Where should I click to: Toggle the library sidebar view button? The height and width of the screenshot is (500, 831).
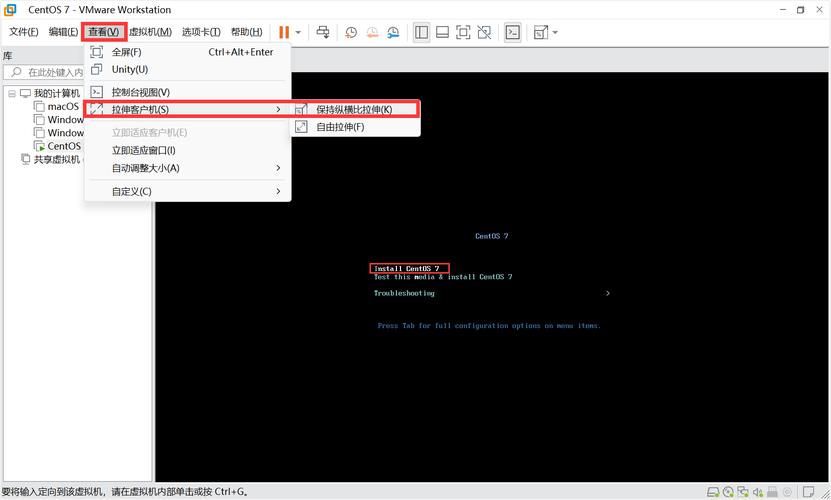[421, 32]
